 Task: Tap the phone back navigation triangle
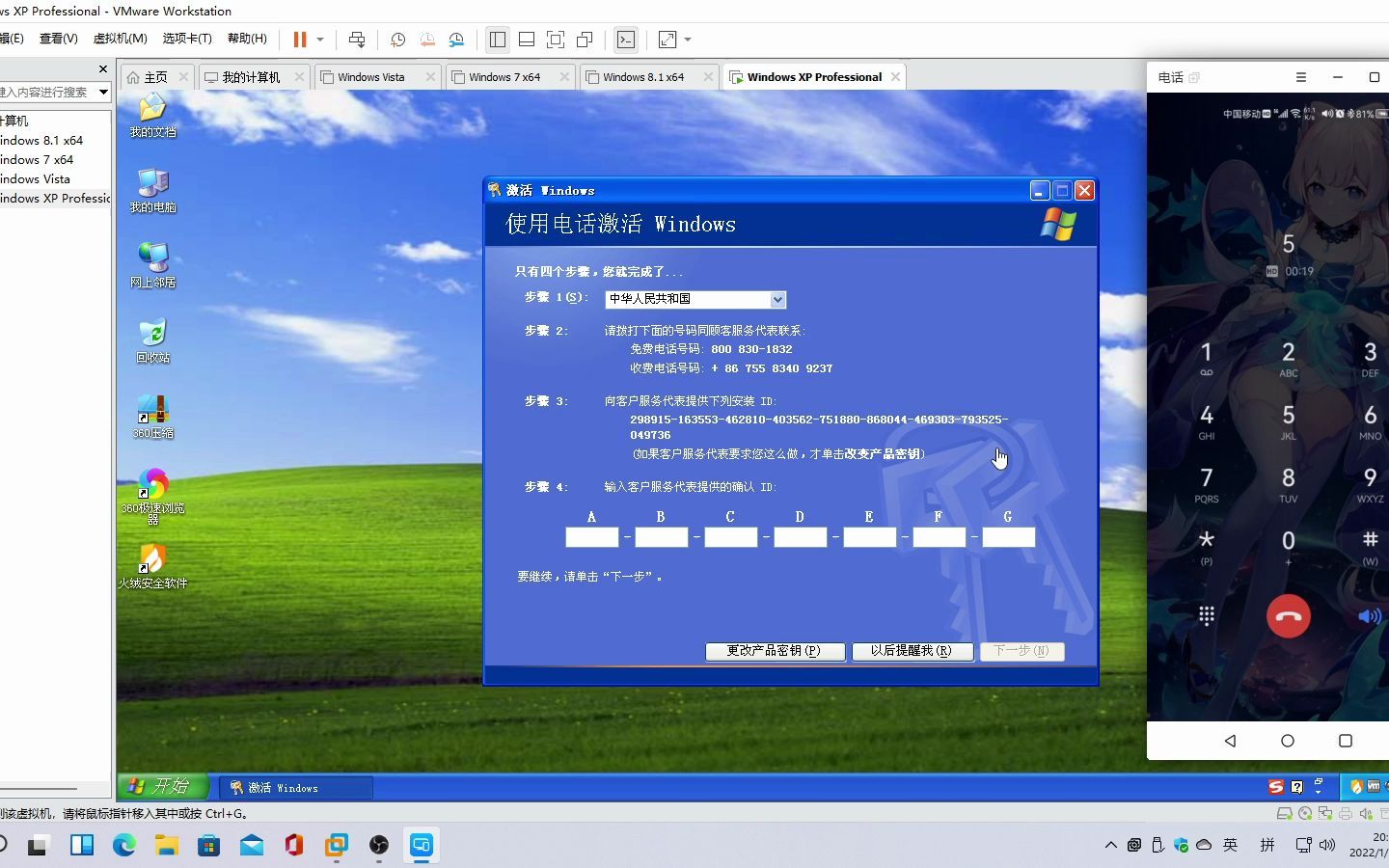tap(1230, 741)
